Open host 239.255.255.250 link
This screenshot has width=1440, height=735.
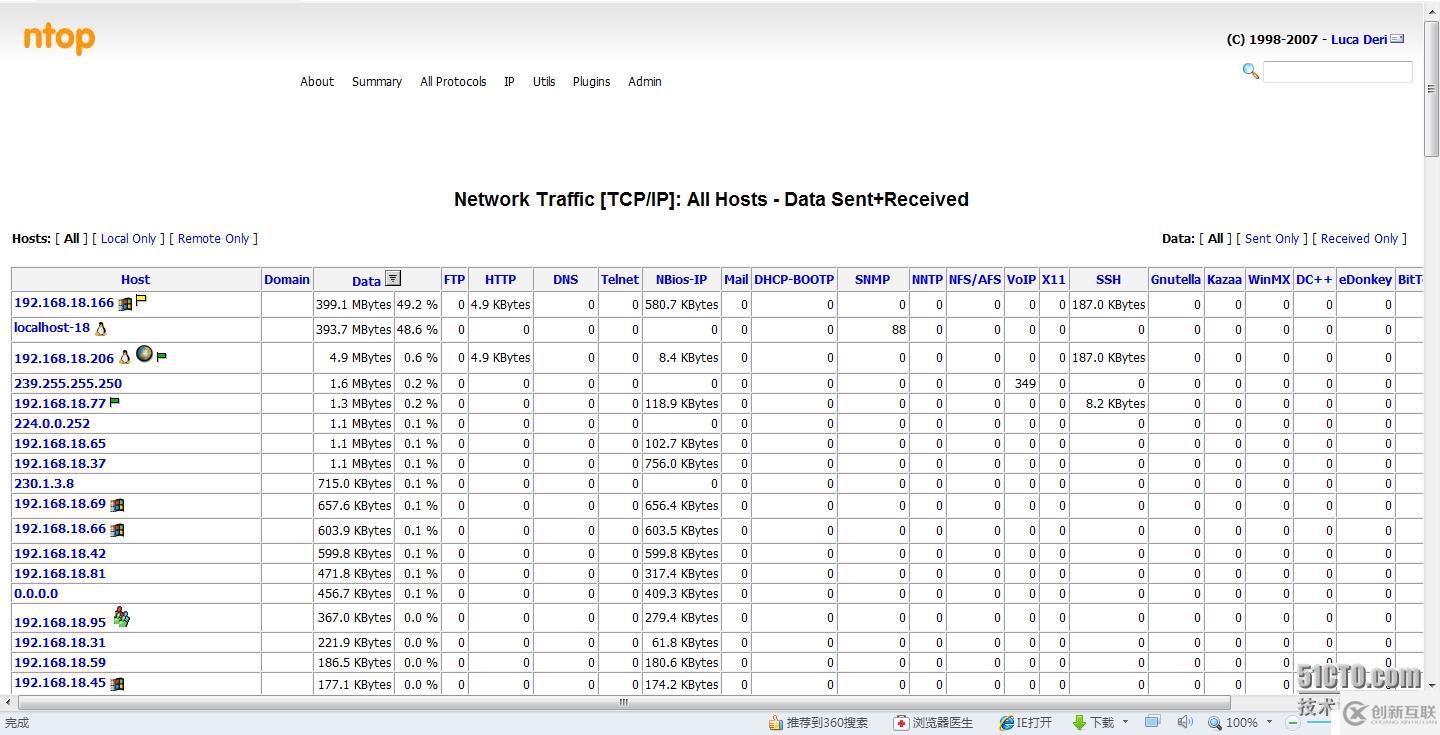(x=68, y=384)
